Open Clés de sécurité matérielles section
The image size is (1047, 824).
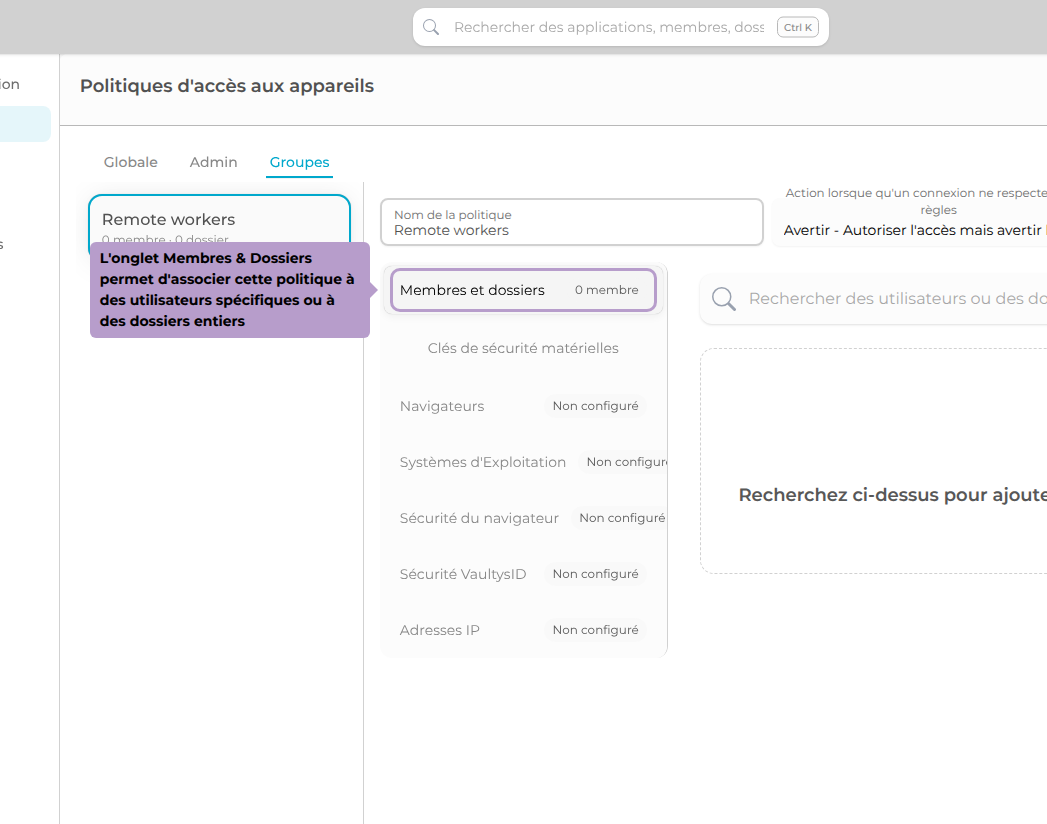click(524, 348)
